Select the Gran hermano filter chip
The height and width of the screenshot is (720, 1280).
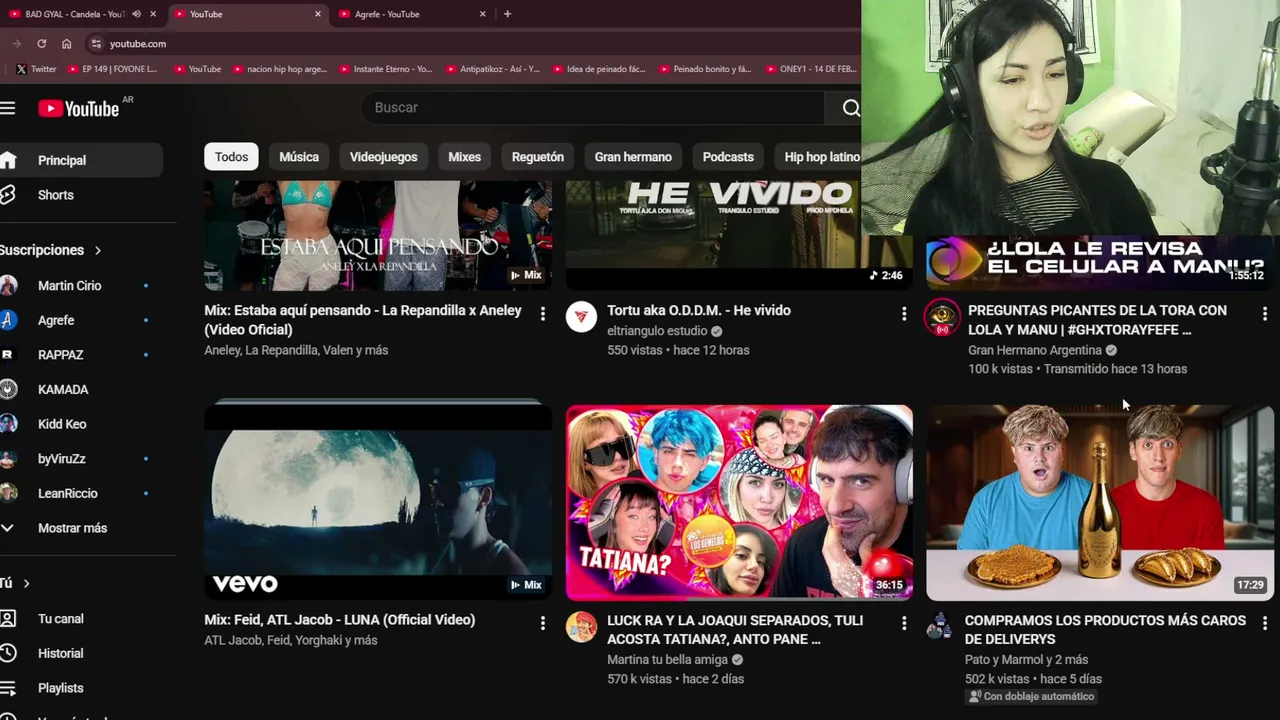[x=633, y=157]
